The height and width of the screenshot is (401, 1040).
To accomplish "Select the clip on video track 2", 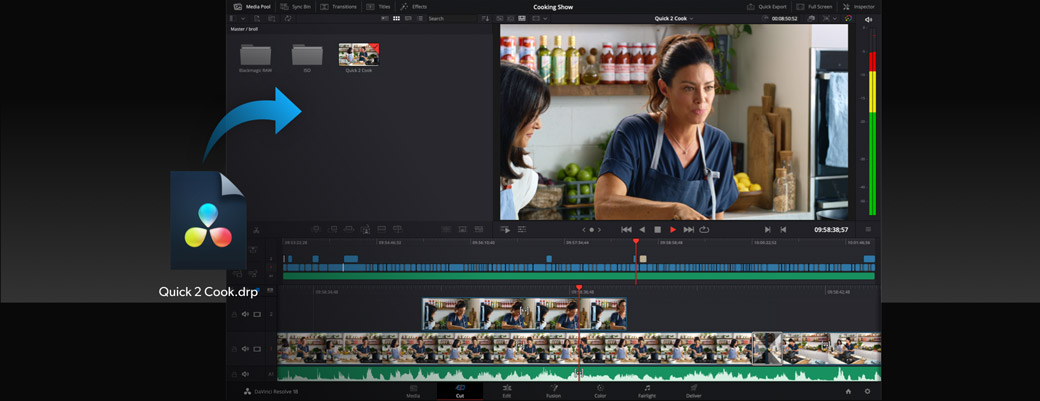I will [x=525, y=314].
